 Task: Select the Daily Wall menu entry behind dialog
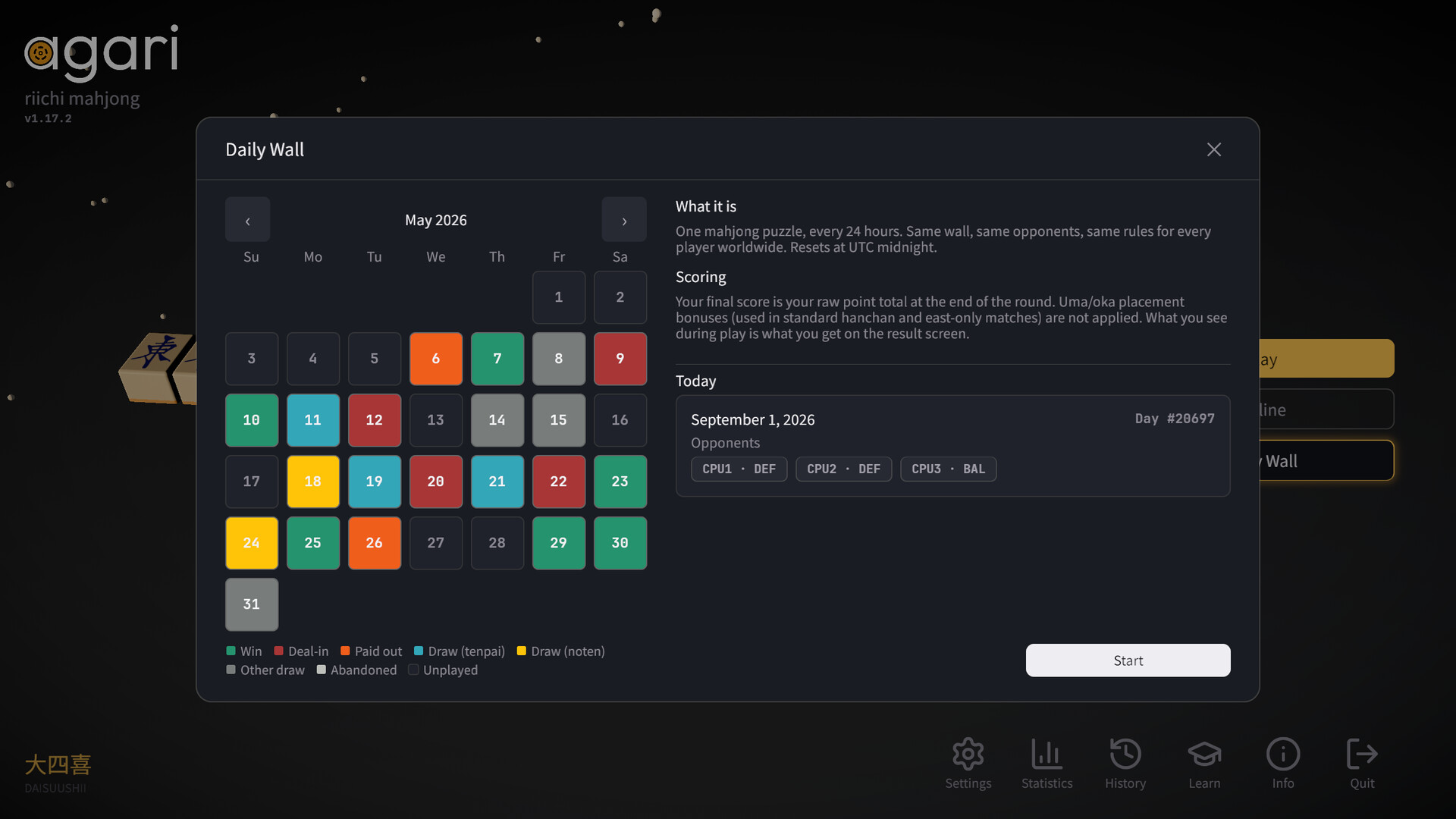click(1326, 461)
